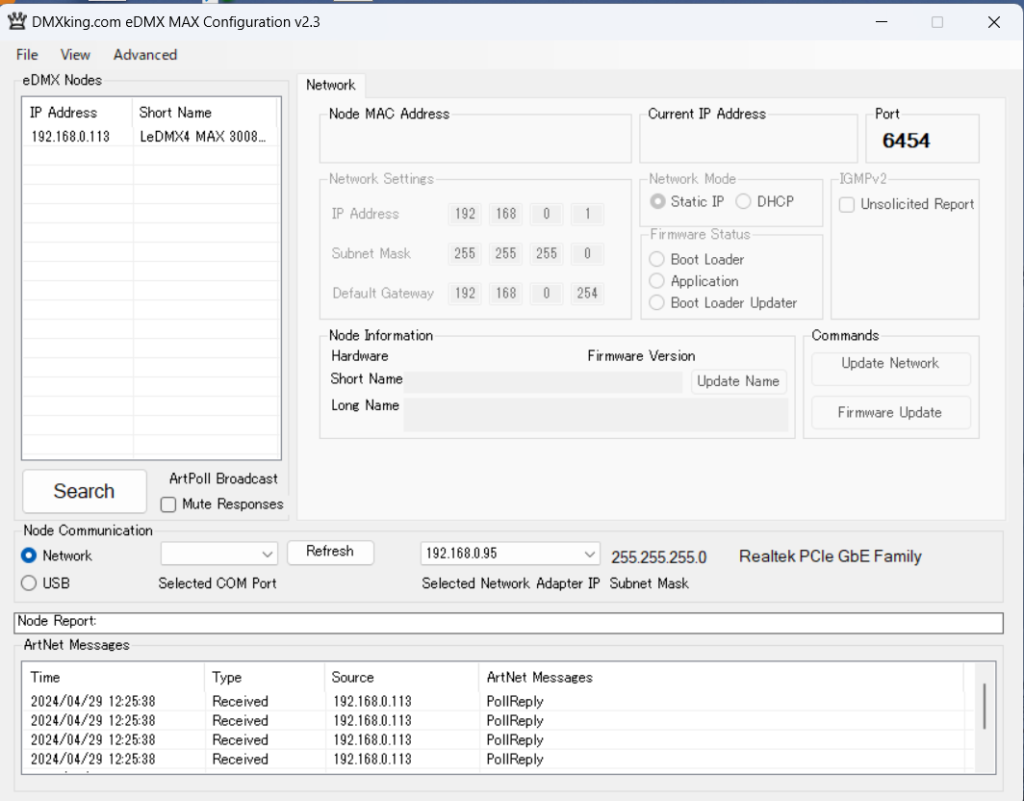1024x801 pixels.
Task: Click the Type column header
Action: pos(264,678)
